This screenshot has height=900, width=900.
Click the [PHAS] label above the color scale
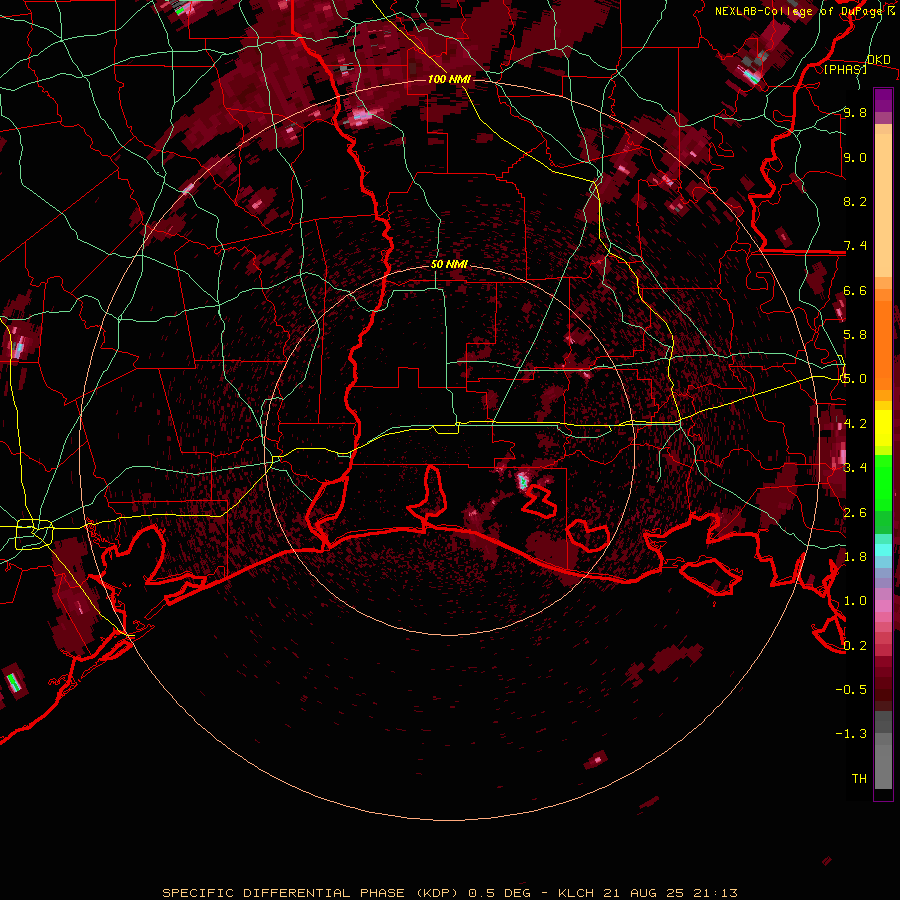pos(845,69)
